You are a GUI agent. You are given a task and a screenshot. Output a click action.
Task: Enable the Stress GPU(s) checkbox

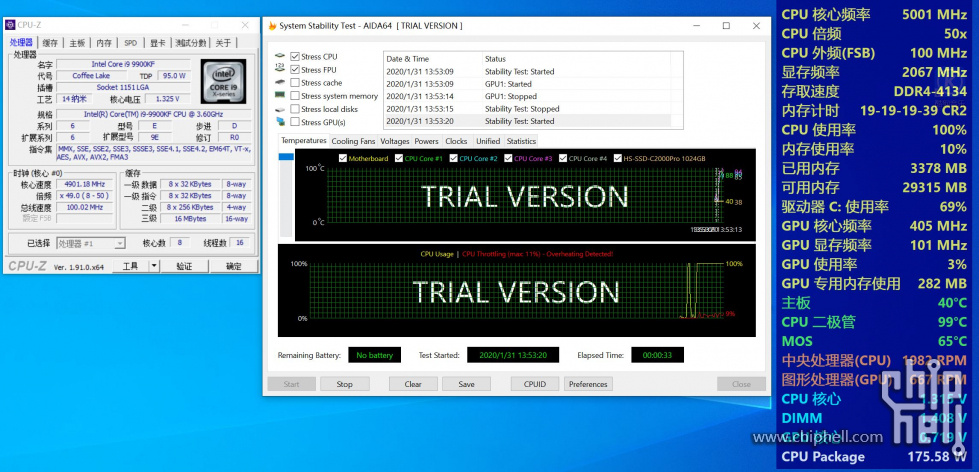coord(295,122)
